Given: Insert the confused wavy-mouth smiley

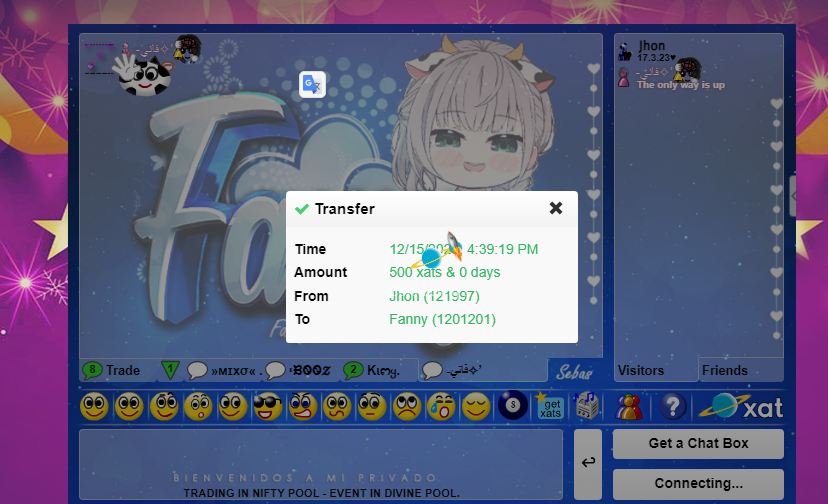Looking at the screenshot, I should (337, 407).
